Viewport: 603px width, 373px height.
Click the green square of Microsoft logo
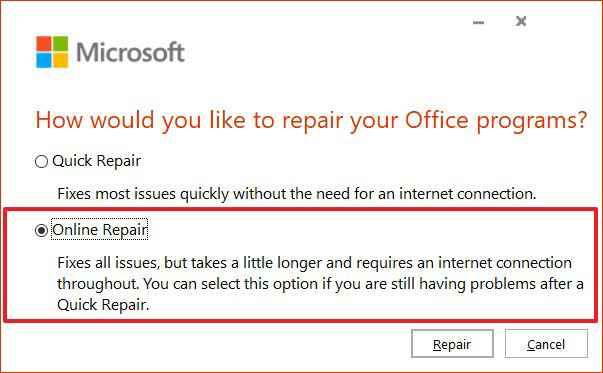tap(60, 44)
